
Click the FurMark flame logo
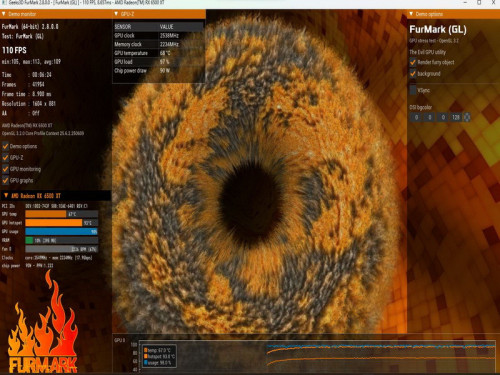43,323
